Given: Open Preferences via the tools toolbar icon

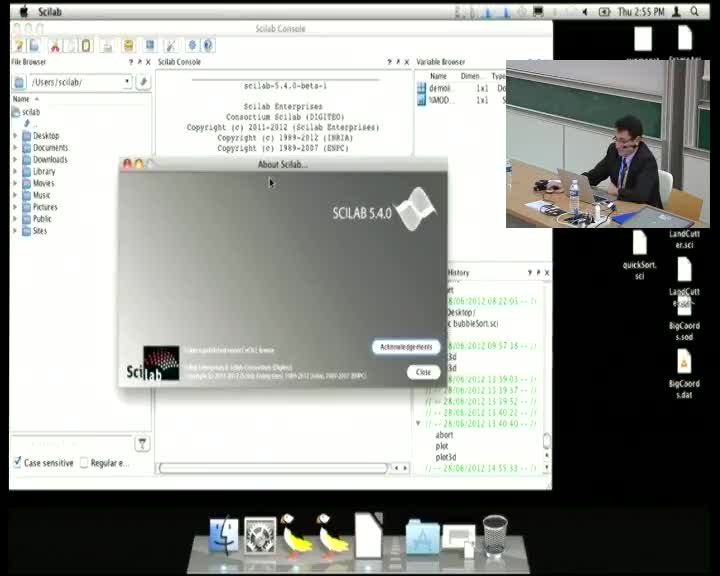Looking at the screenshot, I should [171, 45].
